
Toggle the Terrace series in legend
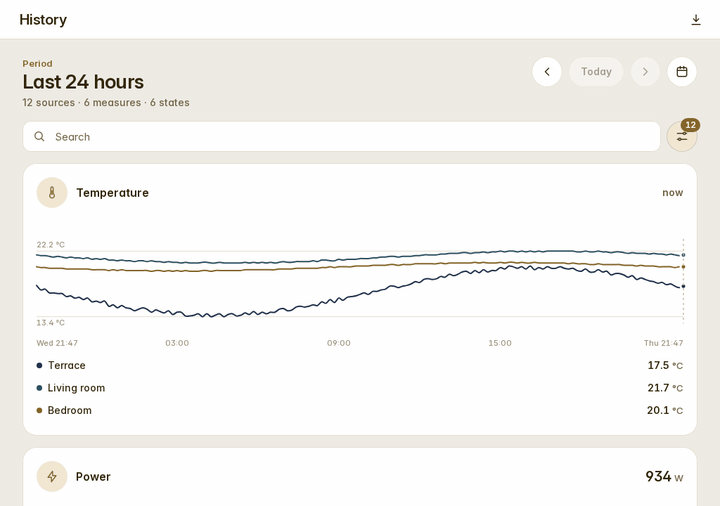(360, 365)
